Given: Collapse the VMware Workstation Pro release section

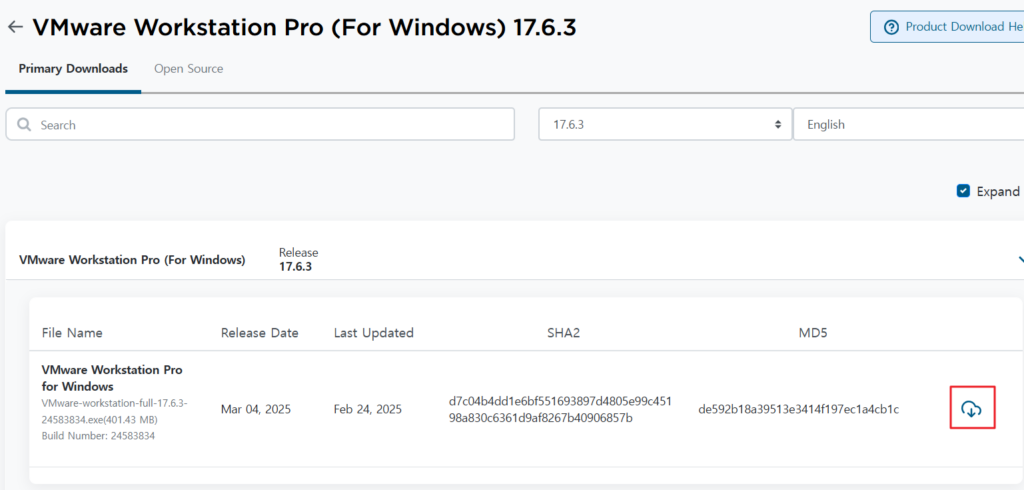Looking at the screenshot, I should pyautogui.click(x=1019, y=259).
